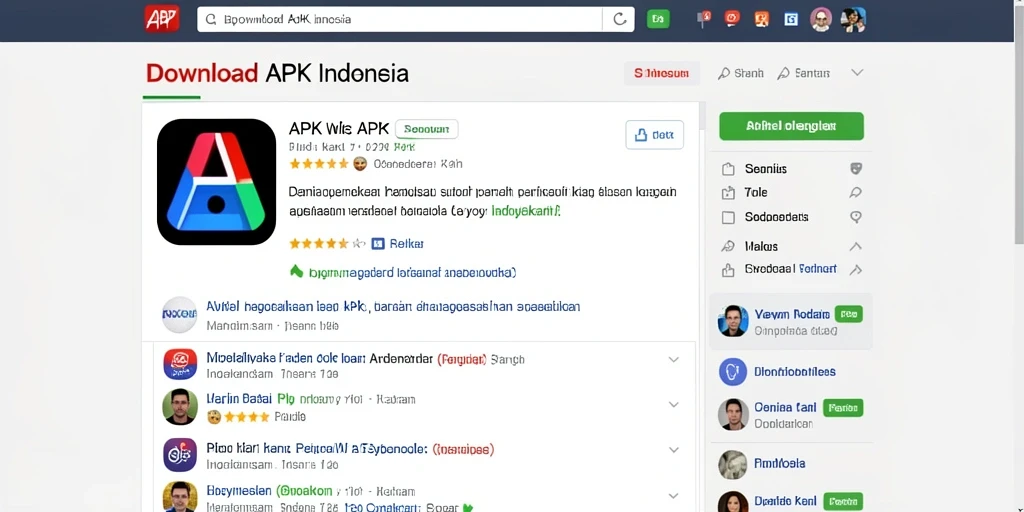Click the purple app icon in Pleo klan row

[x=180, y=455]
